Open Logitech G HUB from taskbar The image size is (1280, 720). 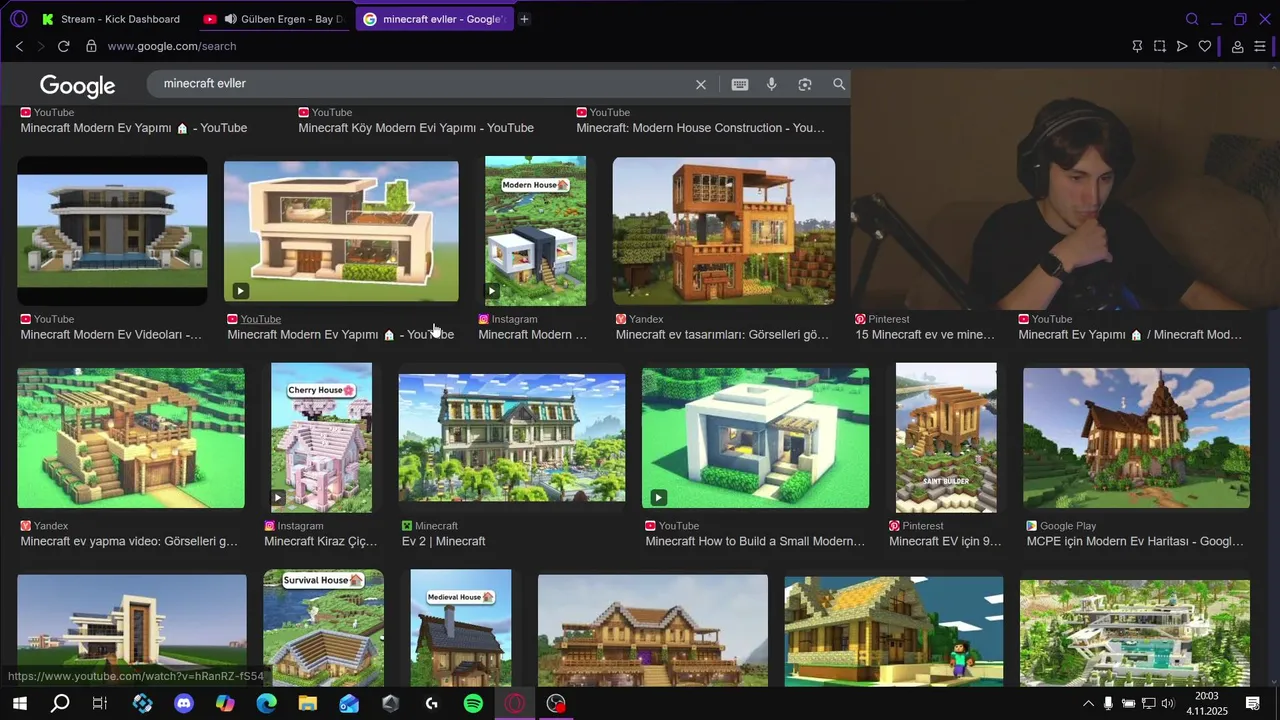tap(432, 704)
